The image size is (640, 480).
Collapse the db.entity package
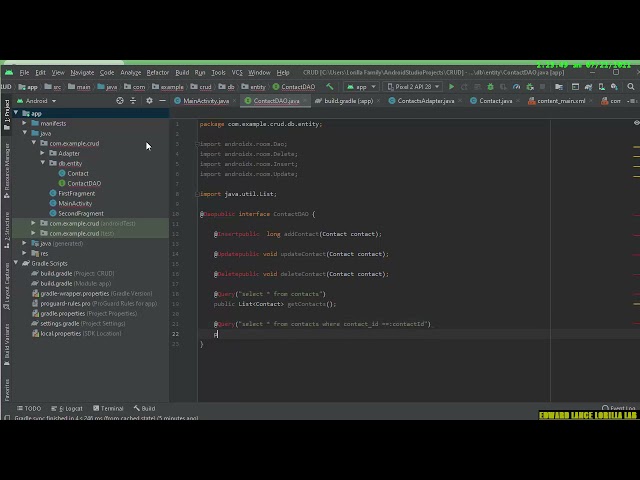(43, 163)
